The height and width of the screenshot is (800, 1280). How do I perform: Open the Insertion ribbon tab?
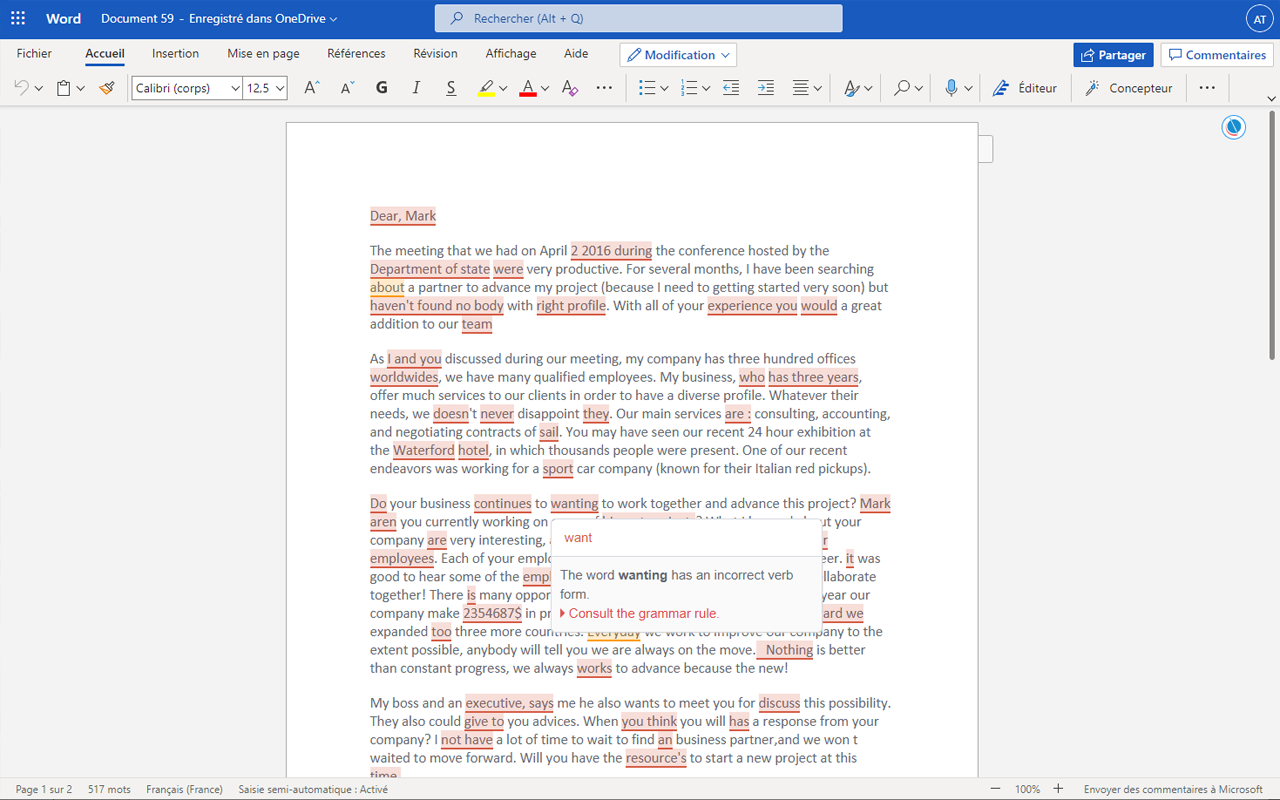click(x=175, y=54)
